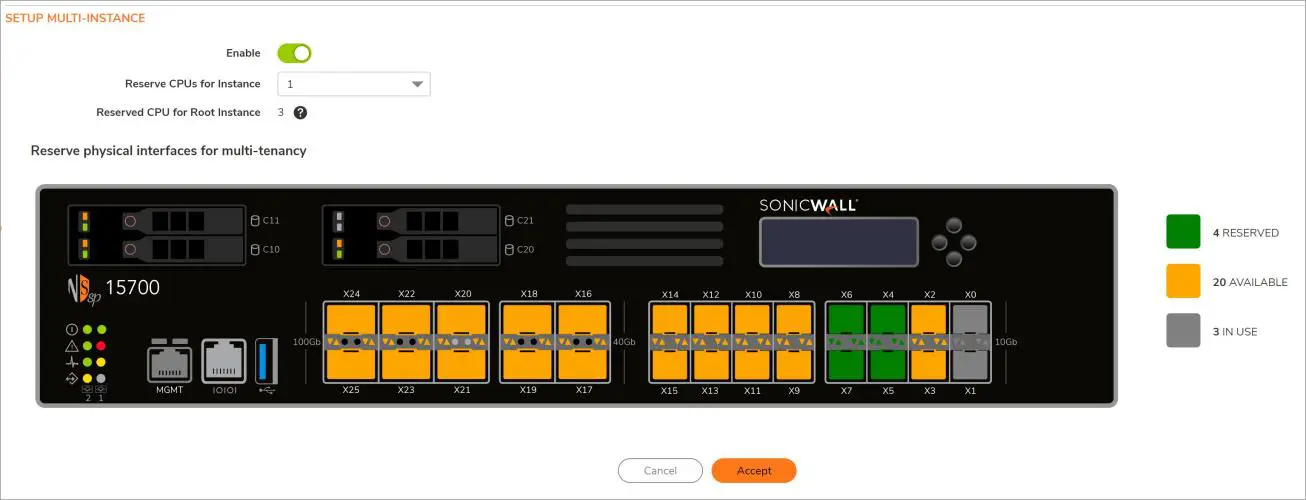This screenshot has height=500, width=1306.
Task: Click the 15700 model label
Action: (132, 288)
